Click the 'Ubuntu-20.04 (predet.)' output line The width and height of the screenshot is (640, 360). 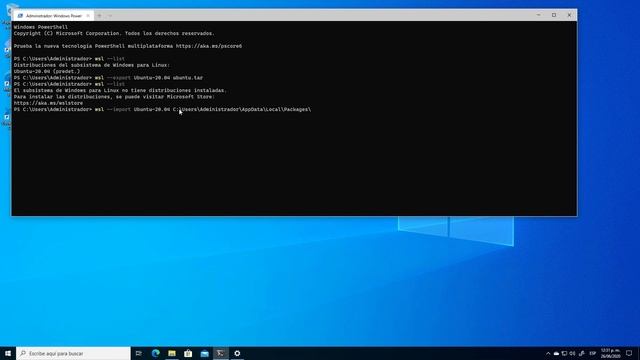pos(47,71)
